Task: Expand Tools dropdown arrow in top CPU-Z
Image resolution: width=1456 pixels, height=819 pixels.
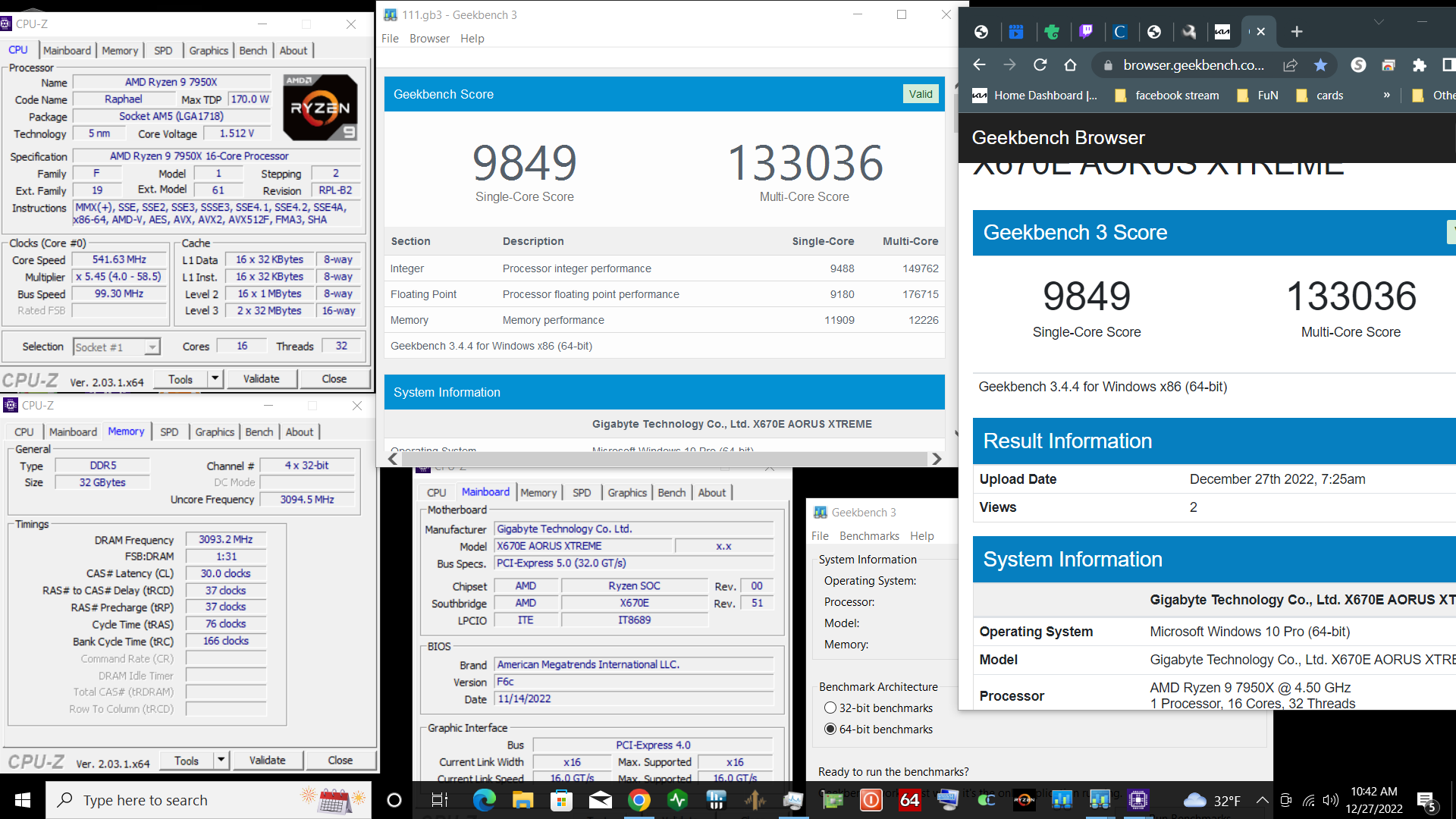Action: click(215, 378)
